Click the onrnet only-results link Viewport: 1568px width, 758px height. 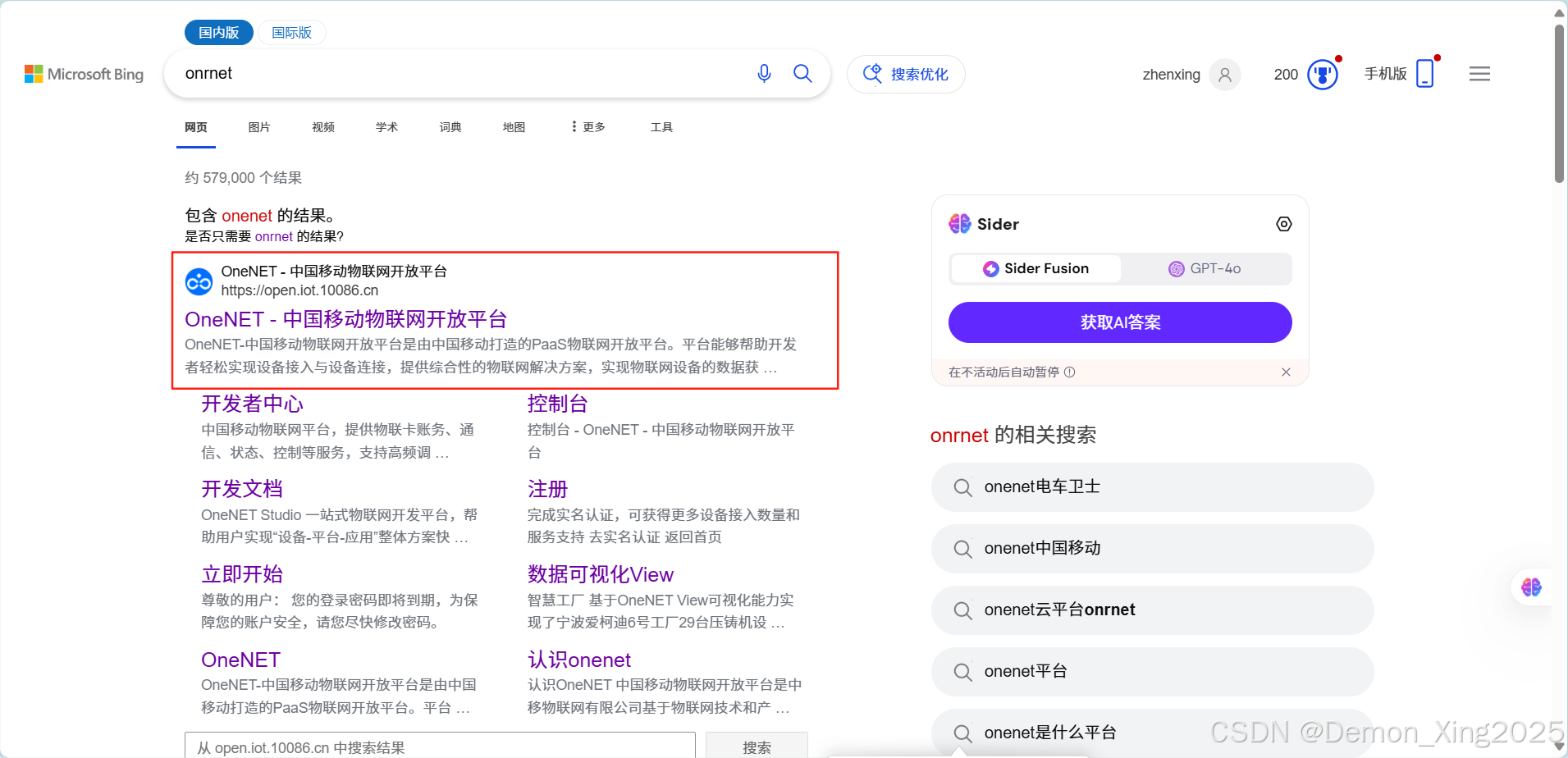(x=273, y=236)
